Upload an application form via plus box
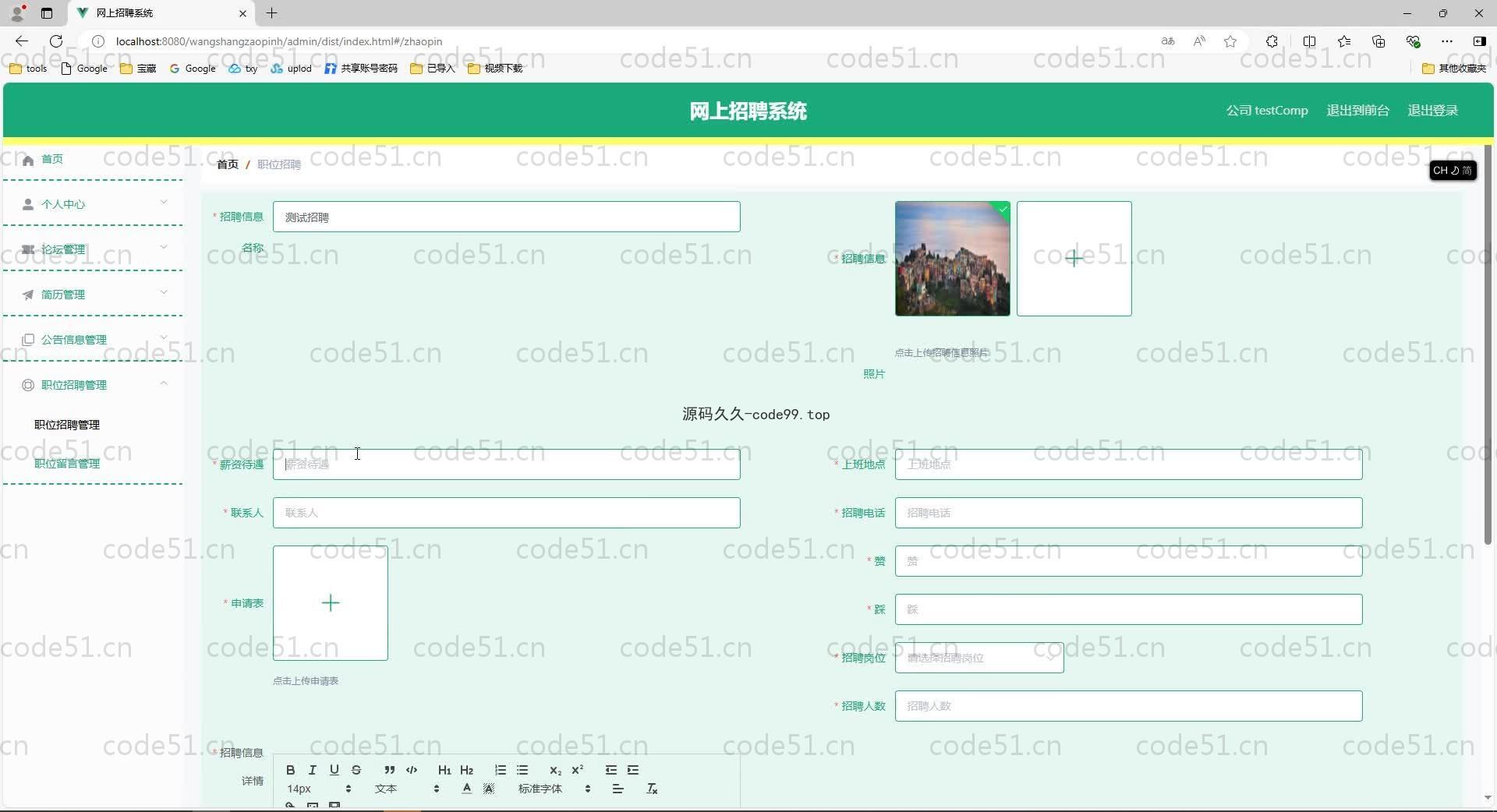 [x=330, y=603]
